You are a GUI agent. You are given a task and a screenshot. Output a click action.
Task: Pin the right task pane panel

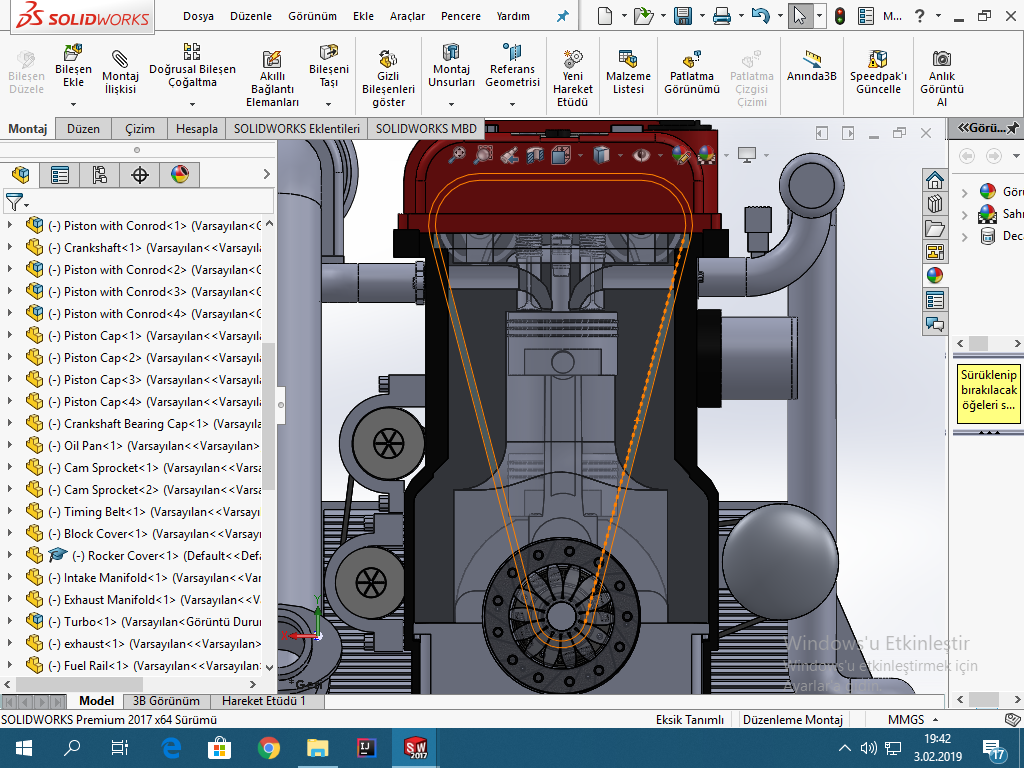1013,128
